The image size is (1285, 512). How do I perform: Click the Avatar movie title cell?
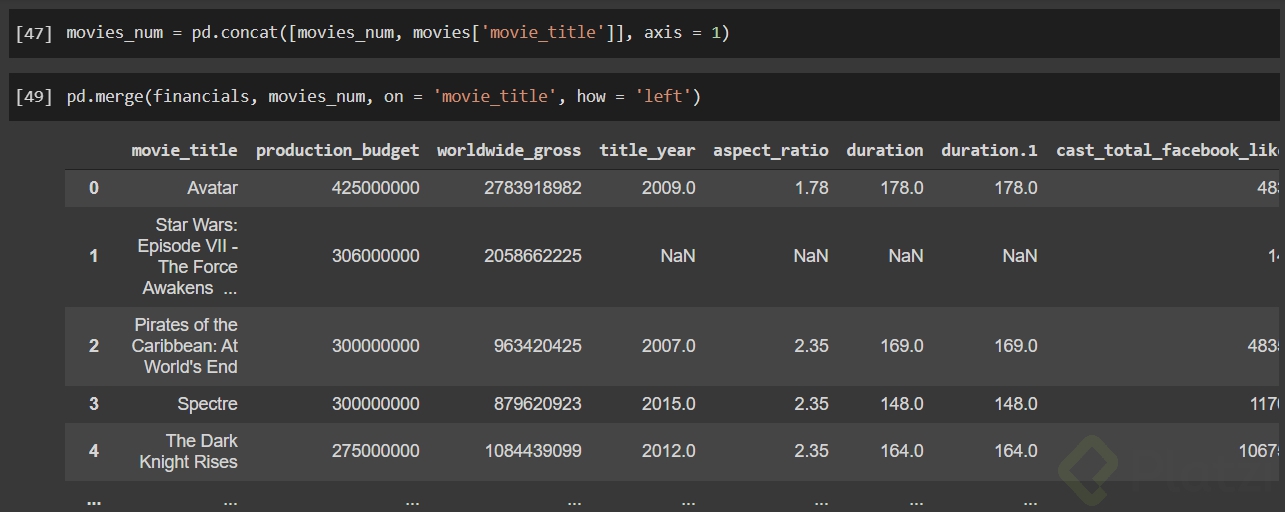(212, 188)
